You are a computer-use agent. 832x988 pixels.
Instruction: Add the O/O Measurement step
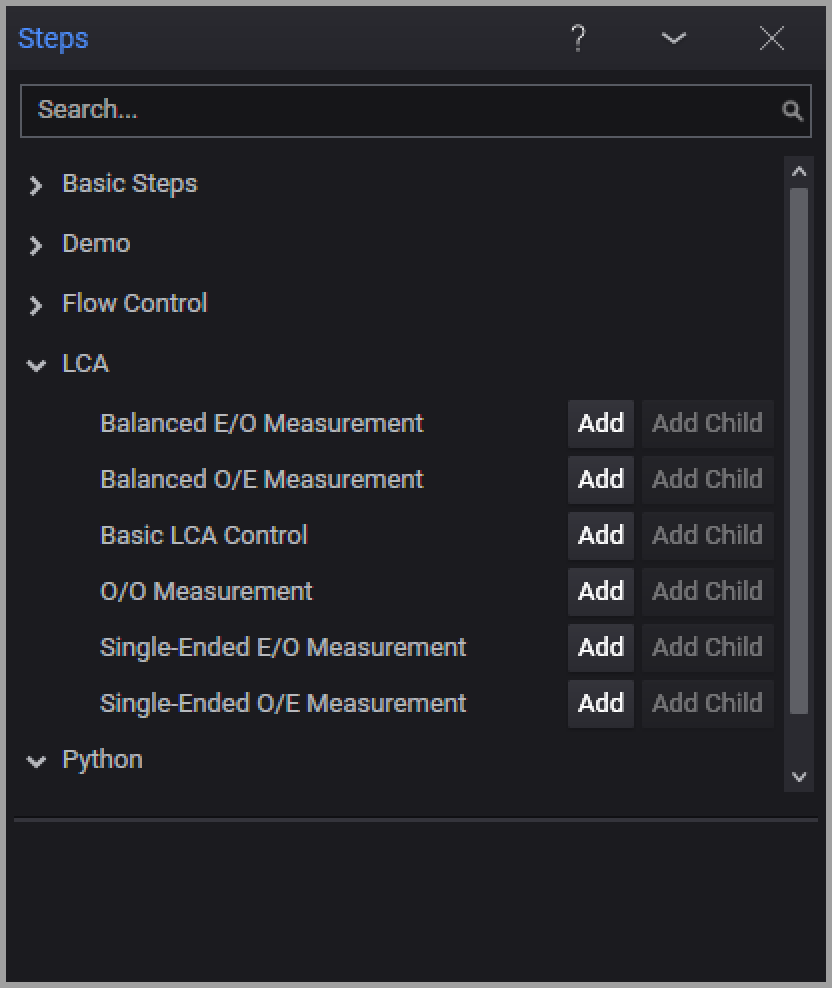600,591
